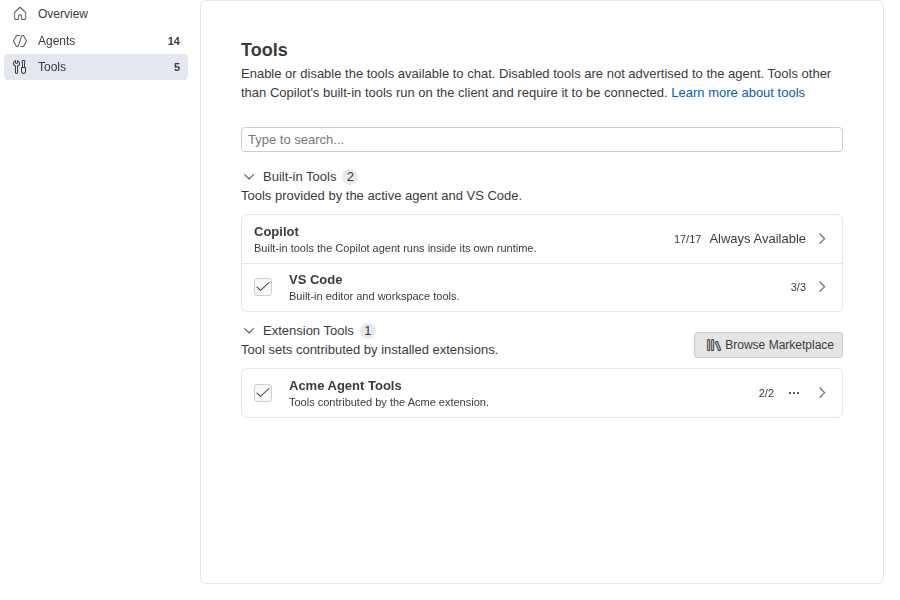Image resolution: width=900 pixels, height=600 pixels.
Task: Open the Acme Agent Tools ellipsis menu
Action: point(794,393)
